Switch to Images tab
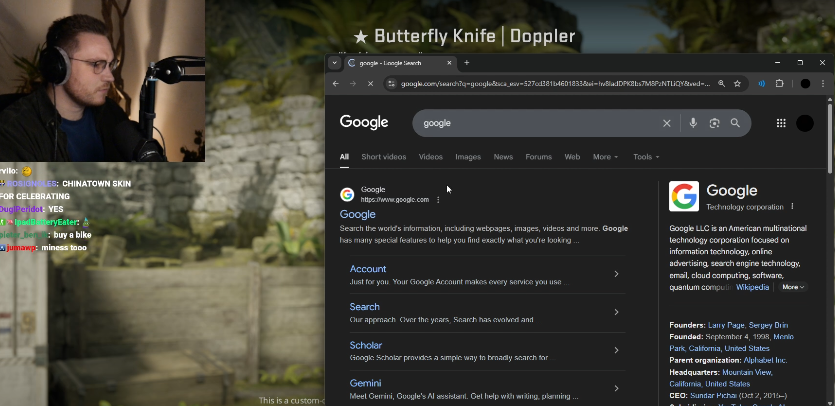Screen dimensions: 835x406 [x=468, y=157]
